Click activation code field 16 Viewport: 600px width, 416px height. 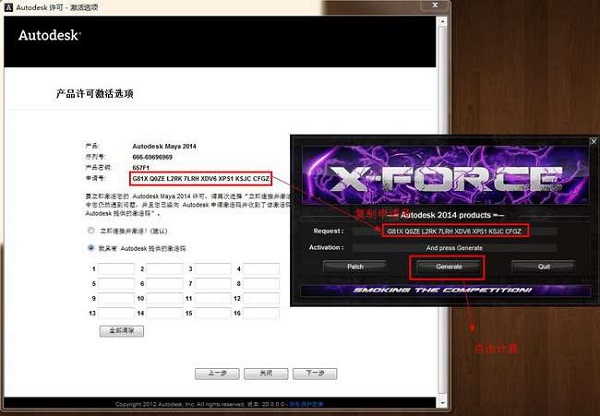tap(261, 313)
